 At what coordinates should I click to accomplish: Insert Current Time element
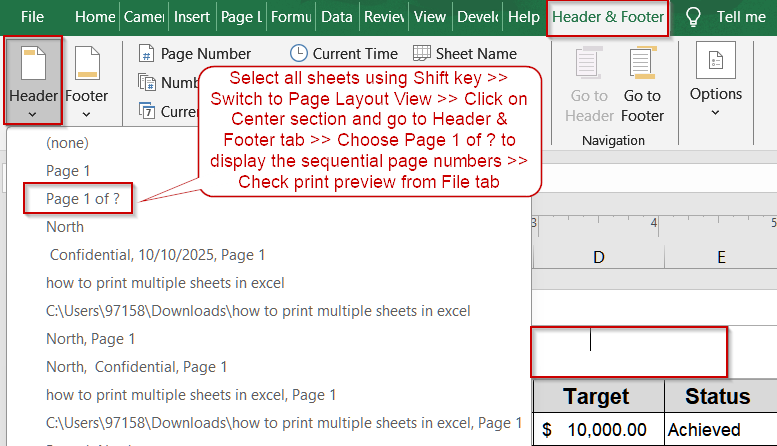pos(344,54)
